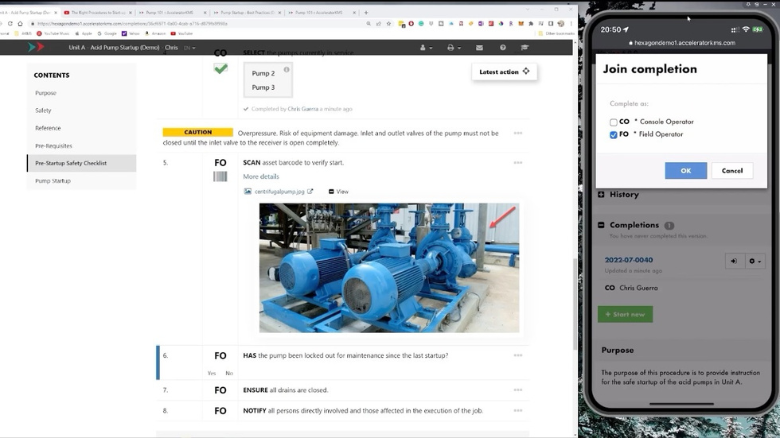The width and height of the screenshot is (780, 439).
Task: Open completion link 2022-07-0040
Action: tap(629, 260)
